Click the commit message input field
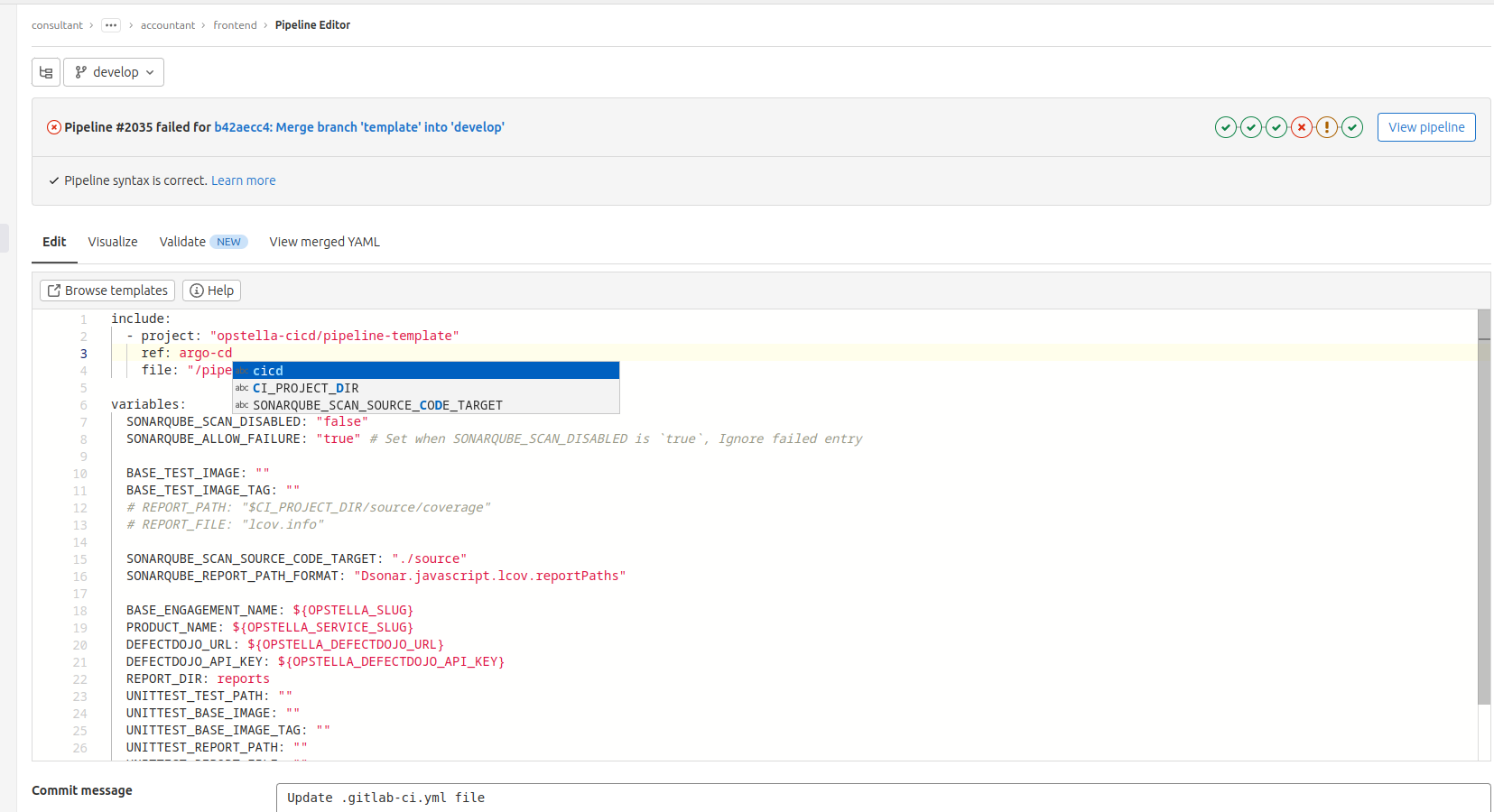1494x812 pixels. point(883,798)
